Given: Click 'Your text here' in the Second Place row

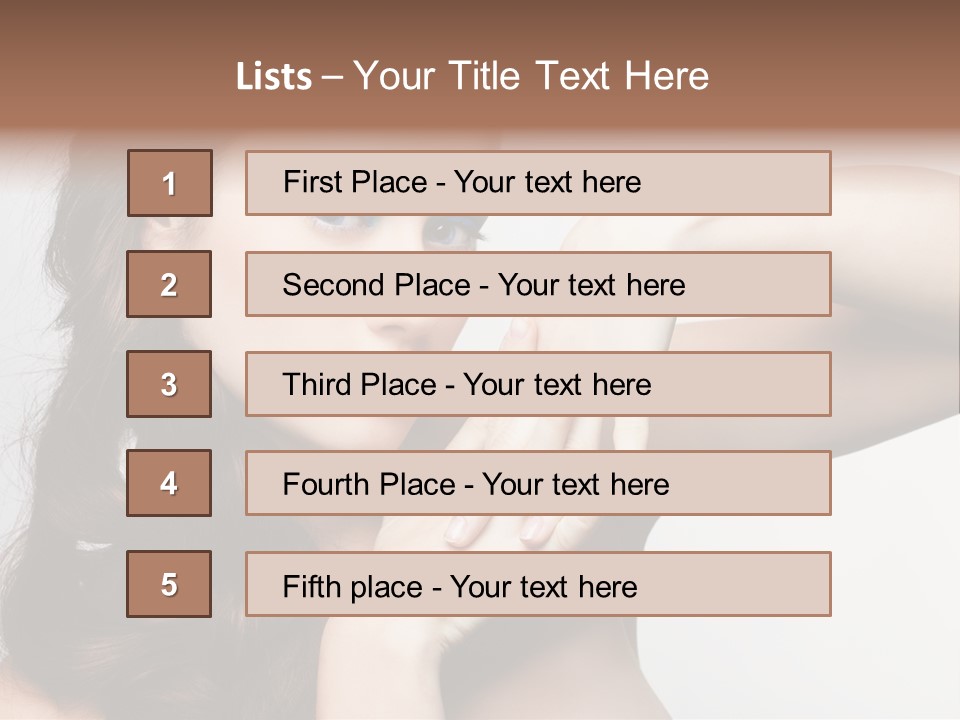Looking at the screenshot, I should 591,285.
